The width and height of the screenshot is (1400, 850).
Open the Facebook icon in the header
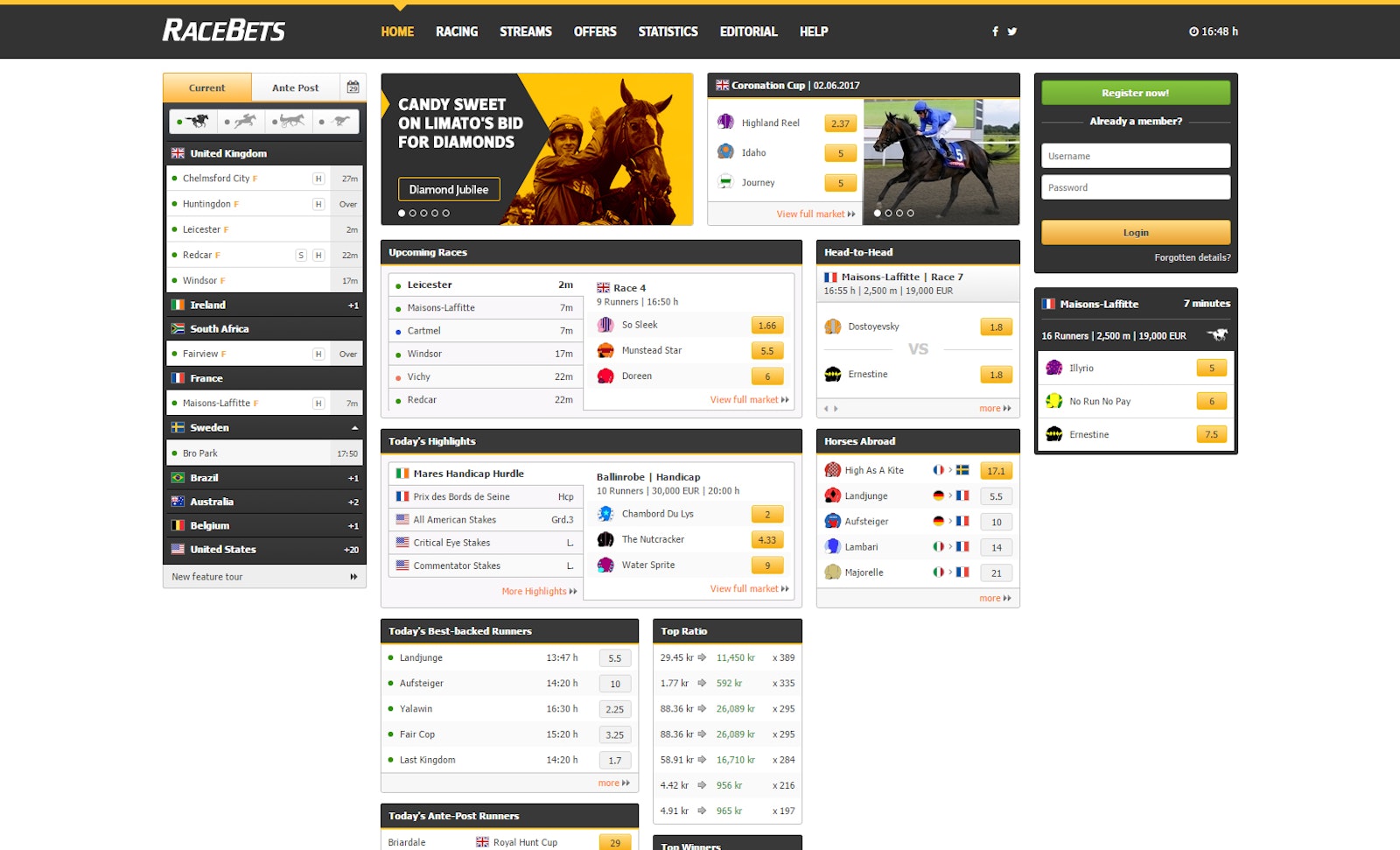[995, 31]
